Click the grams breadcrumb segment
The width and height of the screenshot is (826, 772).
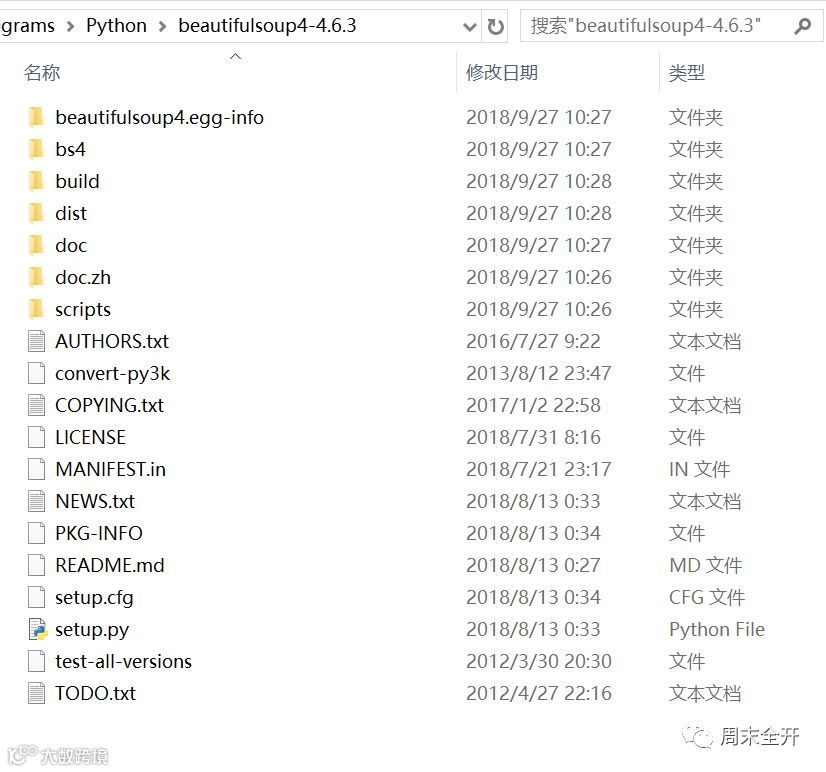(27, 25)
